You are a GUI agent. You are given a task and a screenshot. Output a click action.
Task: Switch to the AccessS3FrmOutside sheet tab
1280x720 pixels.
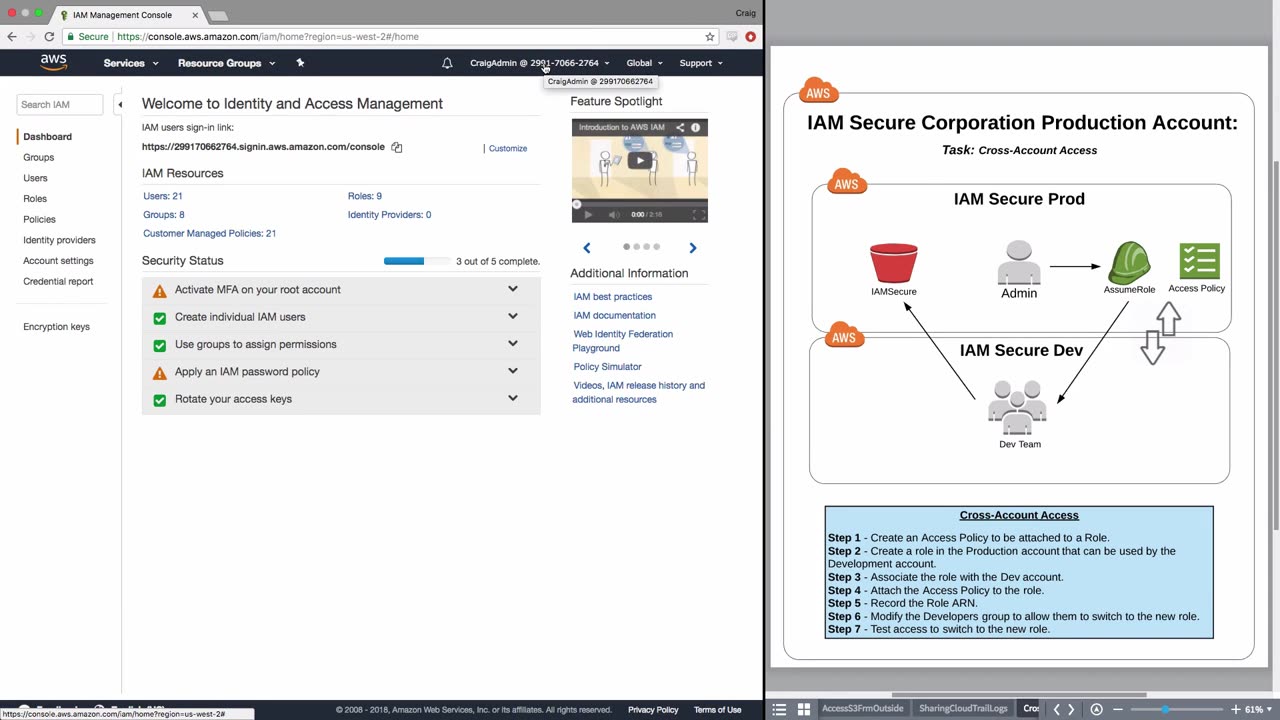pos(862,709)
